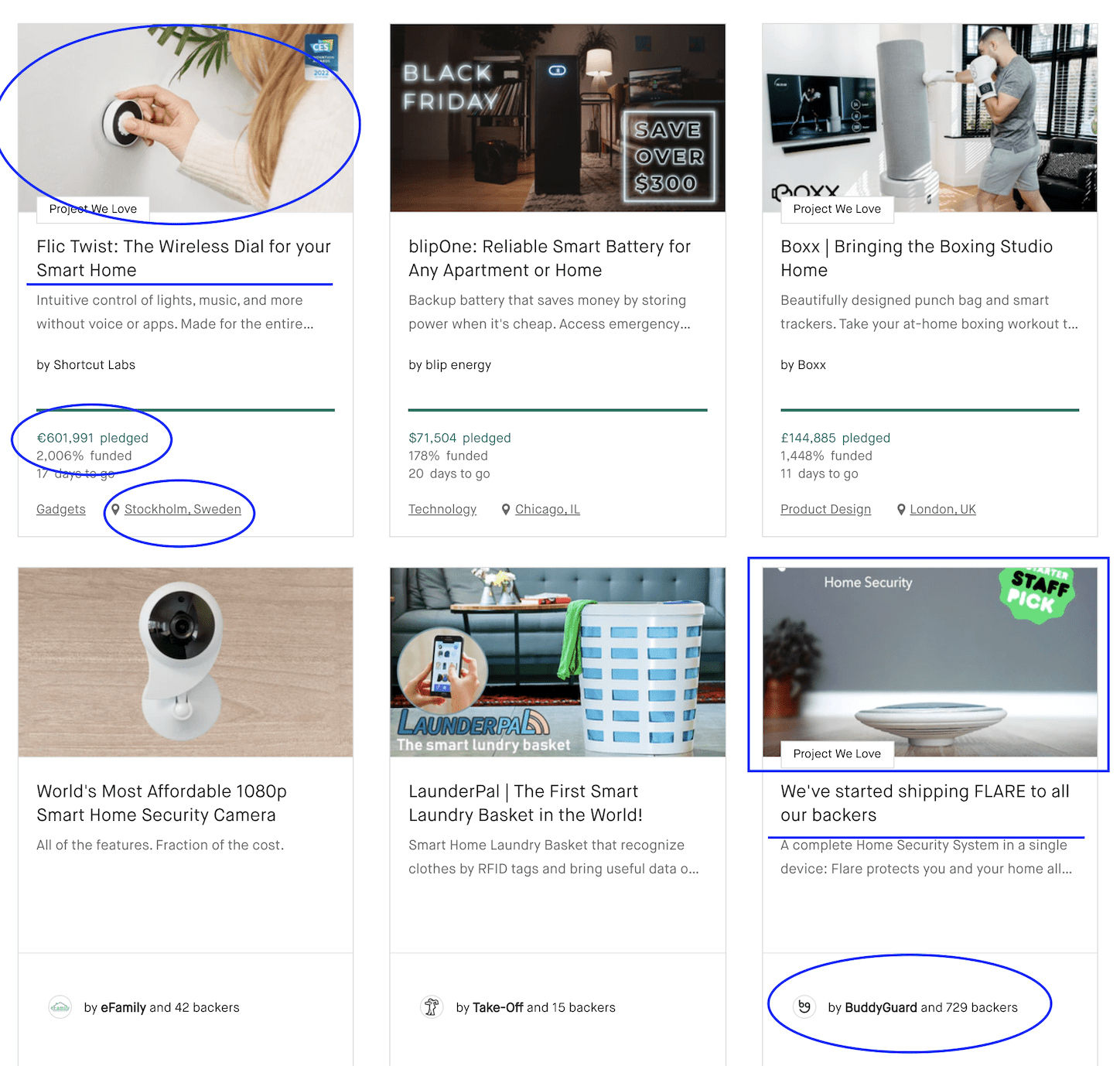Open the FLARE Home Security project image

tap(930, 662)
